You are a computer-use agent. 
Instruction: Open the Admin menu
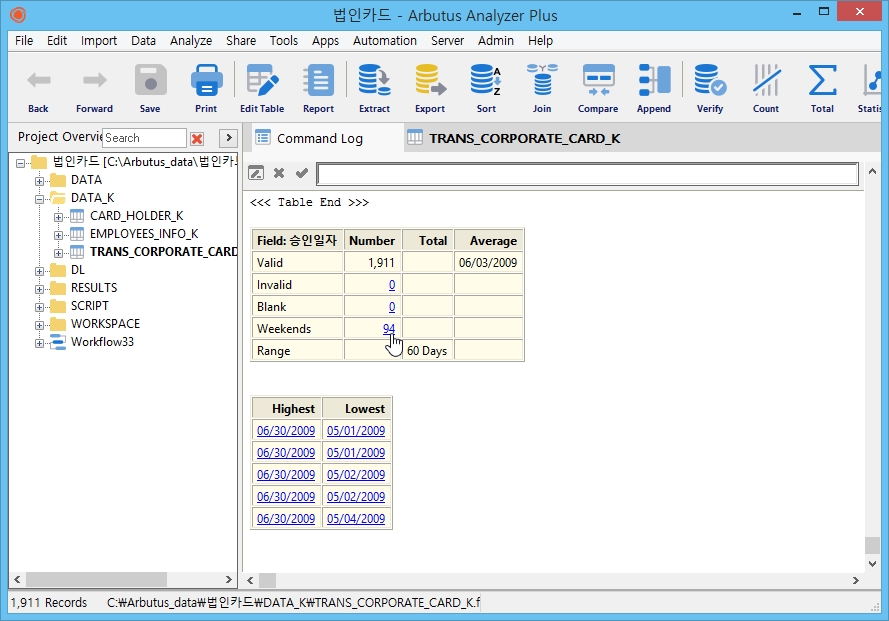click(x=496, y=41)
